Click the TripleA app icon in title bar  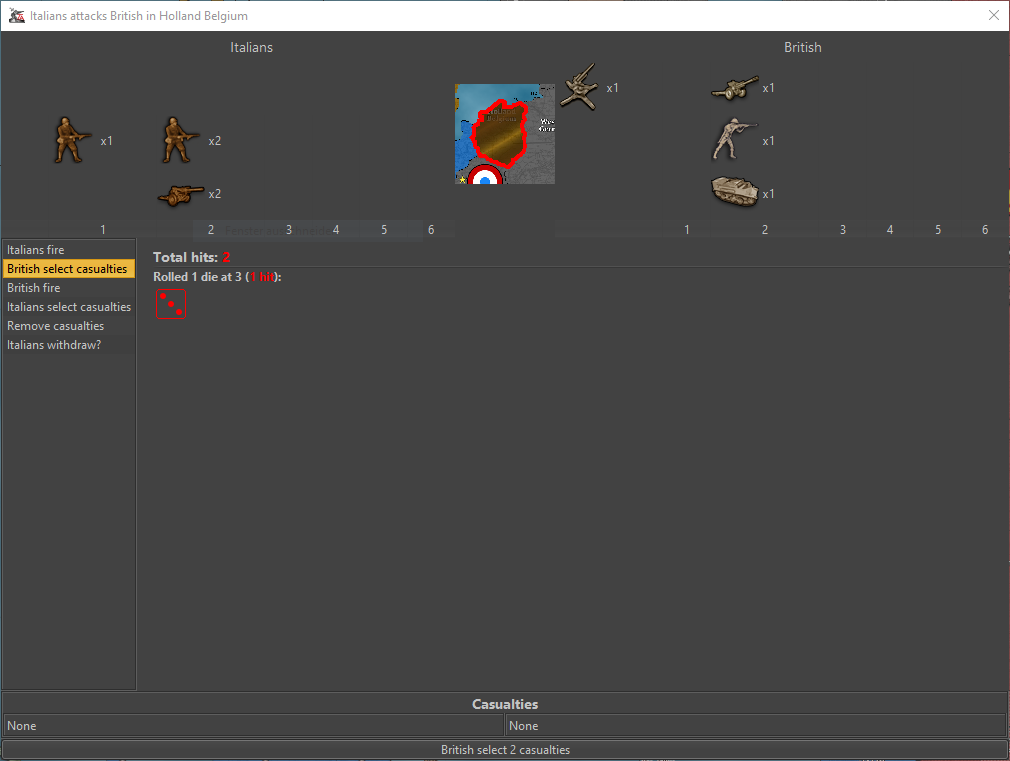click(16, 16)
